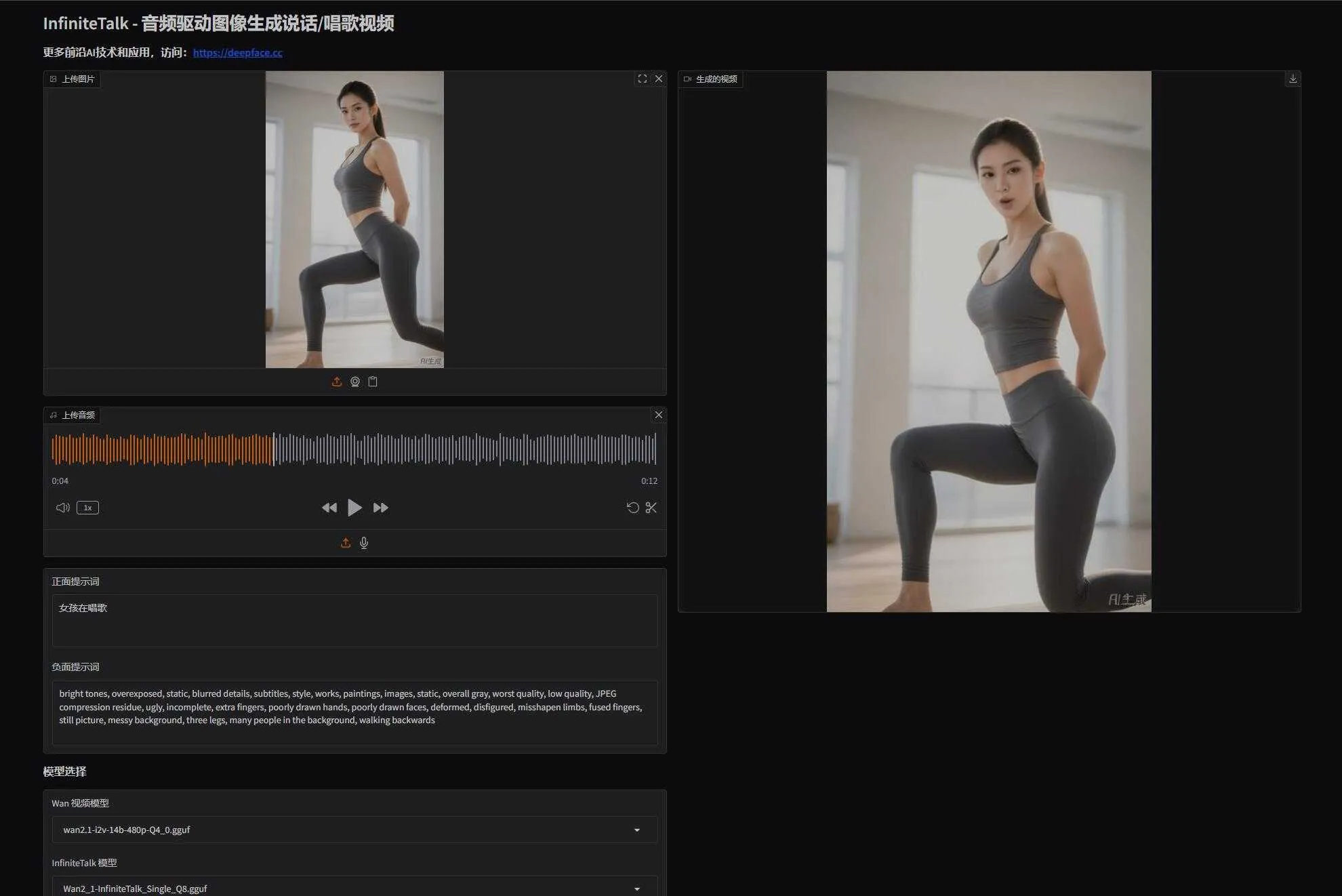
Task: Click the undo/reset audio icon
Action: pos(632,508)
